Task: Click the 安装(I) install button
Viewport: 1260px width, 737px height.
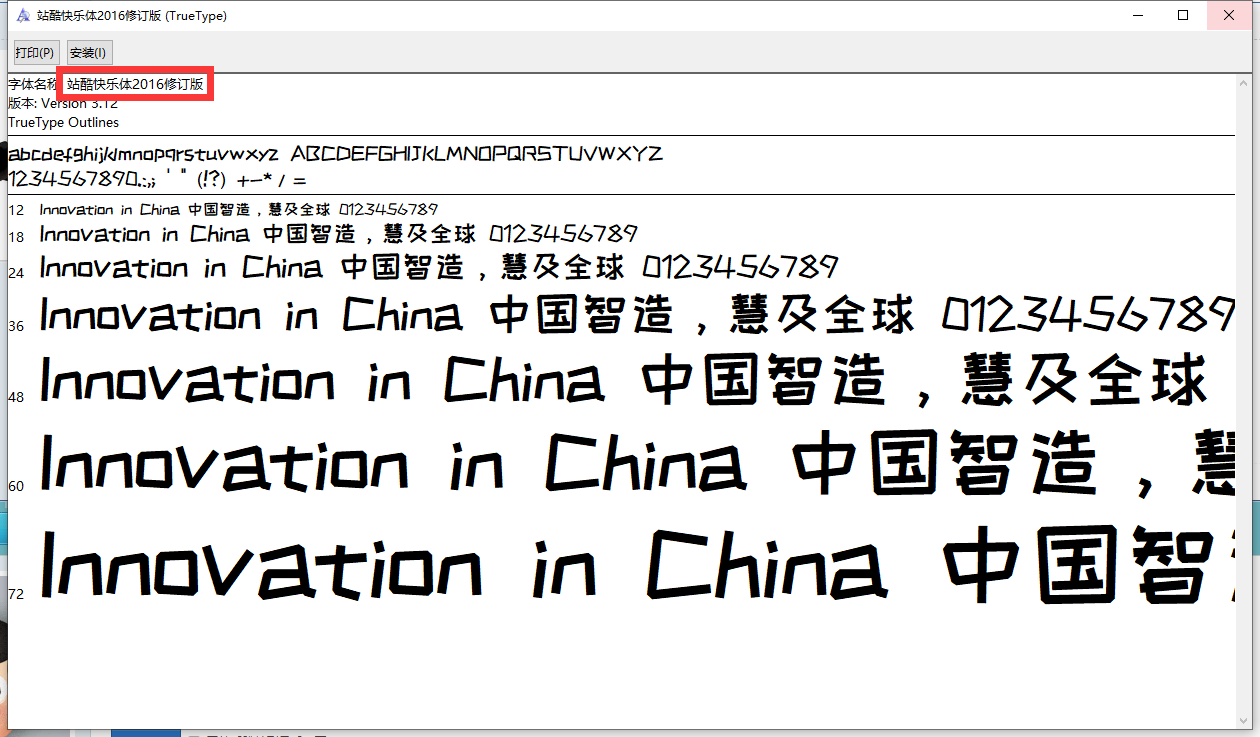Action: [x=88, y=52]
